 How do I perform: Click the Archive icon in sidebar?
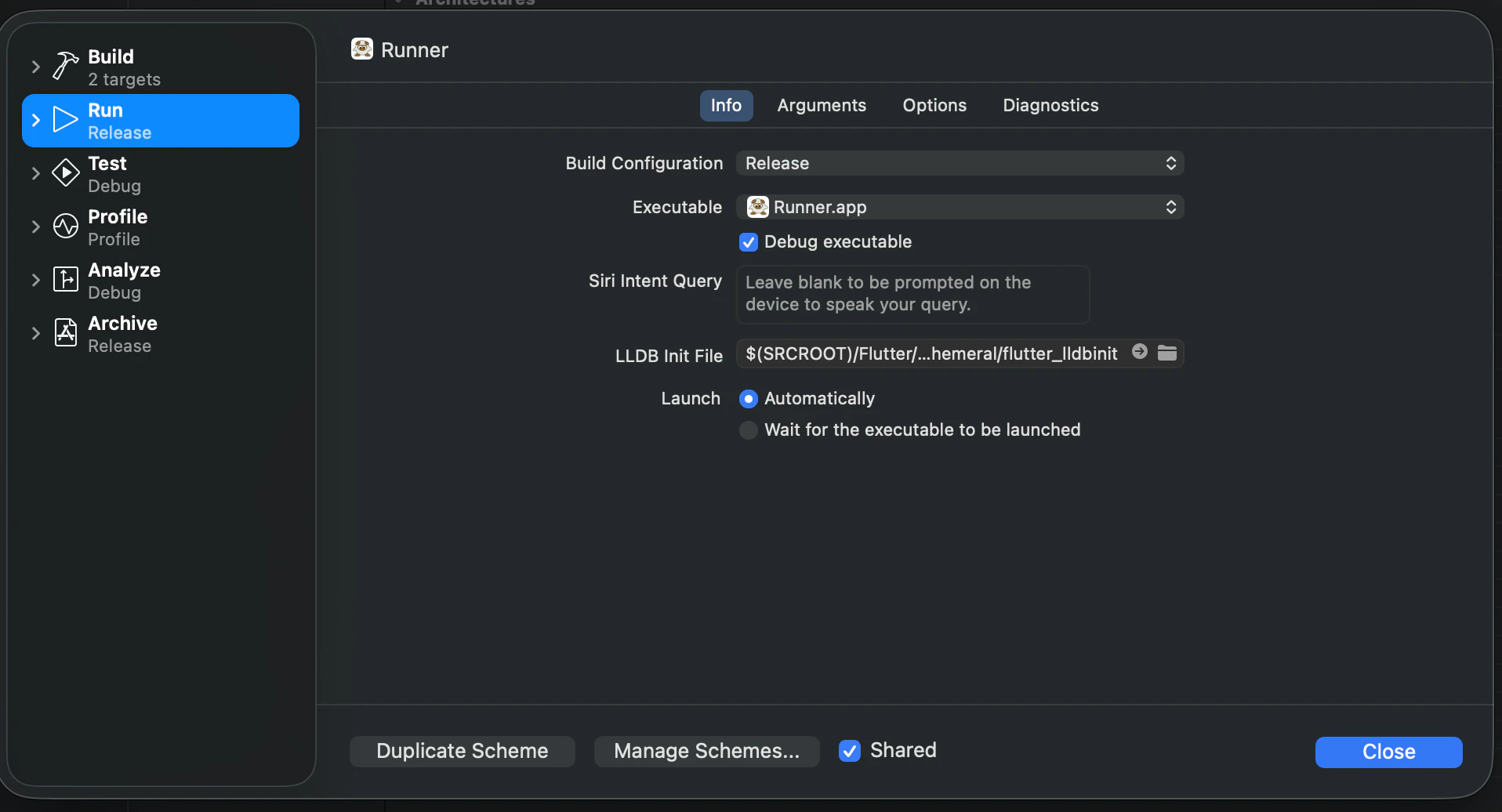66,332
